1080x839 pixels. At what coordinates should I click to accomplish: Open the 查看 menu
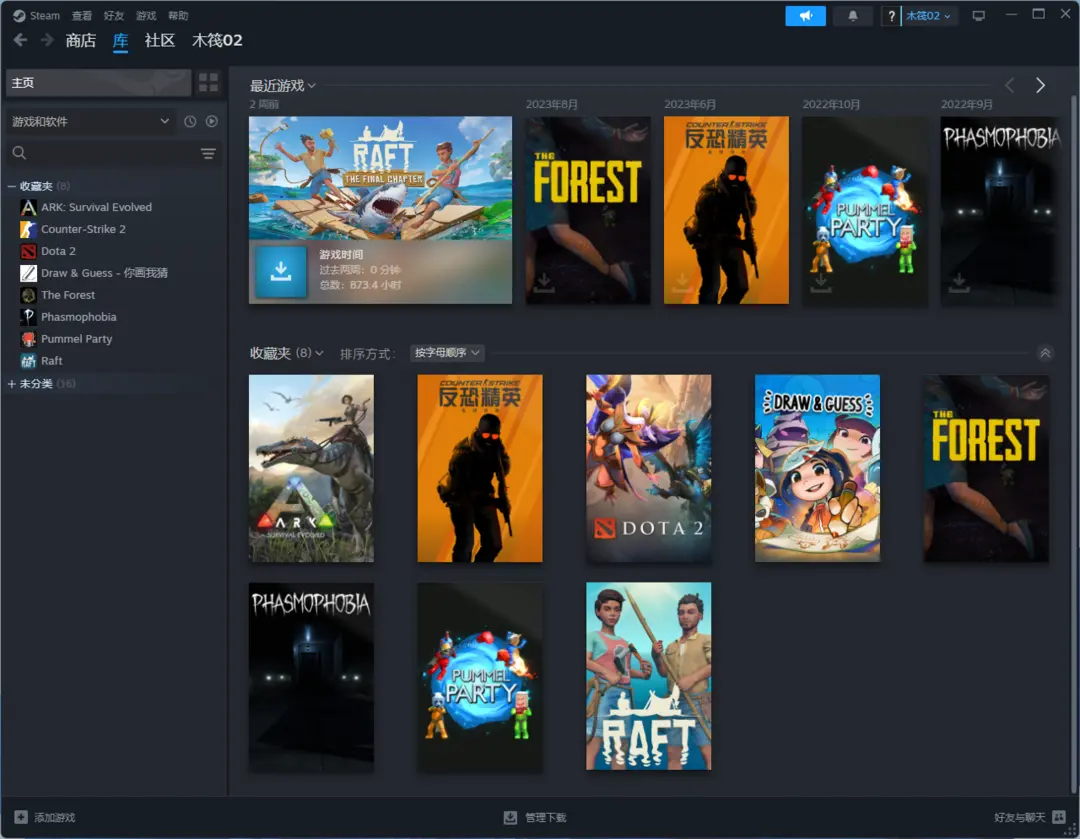pos(82,16)
